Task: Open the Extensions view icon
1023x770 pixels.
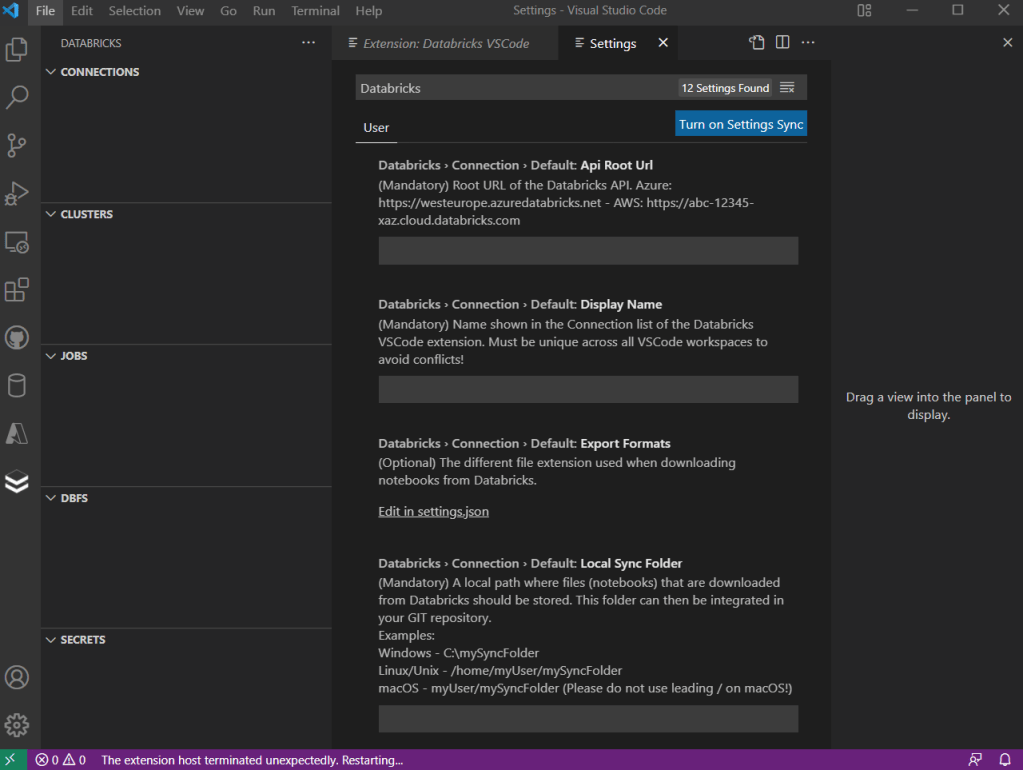Action: tap(17, 290)
